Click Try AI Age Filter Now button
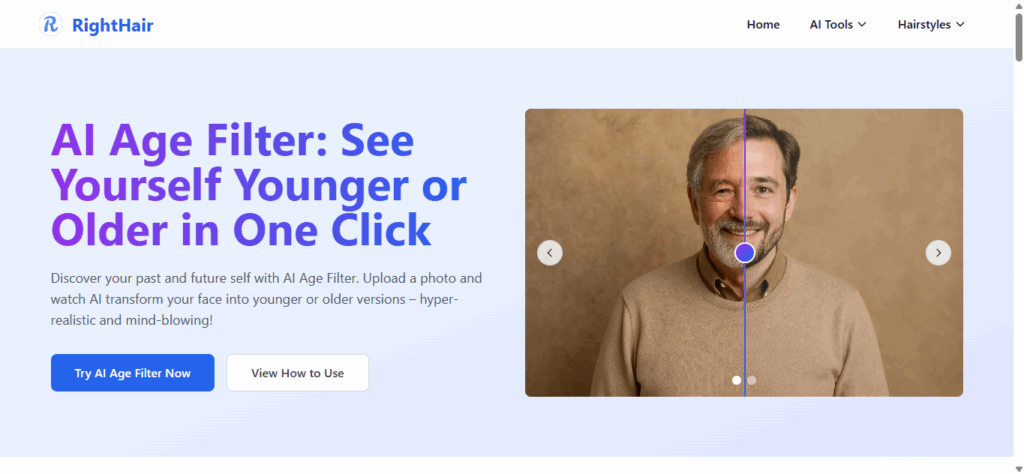The height and width of the screenshot is (474, 1024). click(133, 373)
